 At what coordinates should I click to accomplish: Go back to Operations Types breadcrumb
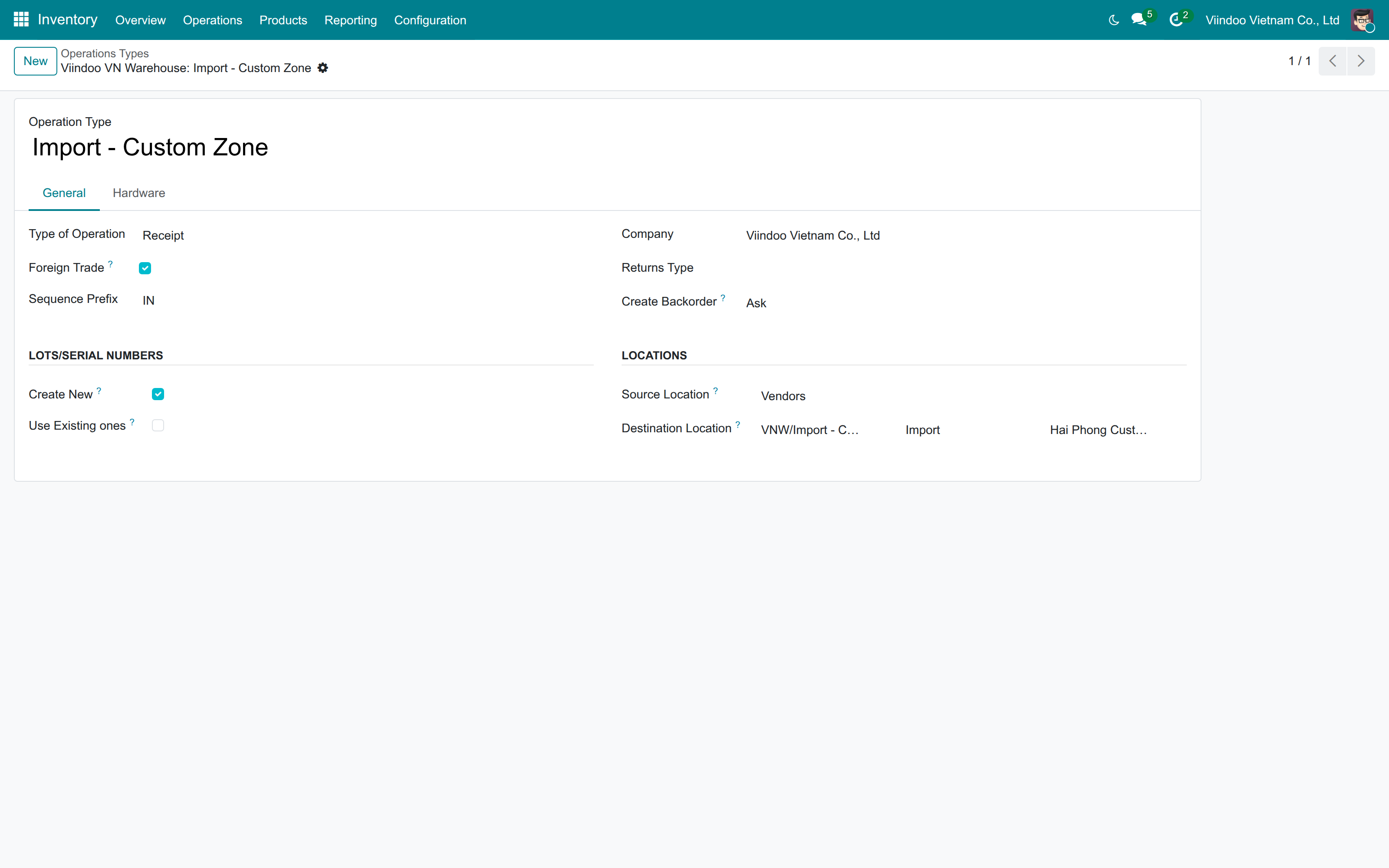[105, 53]
